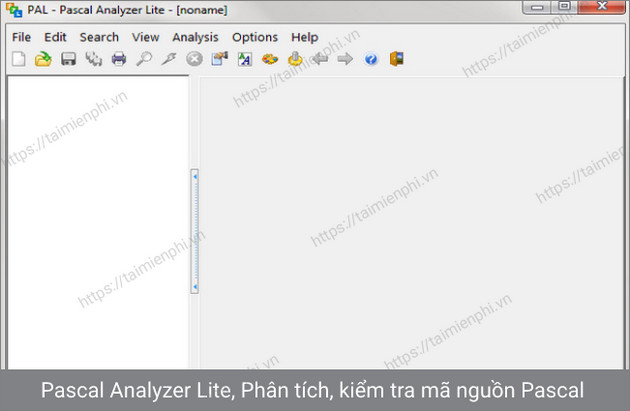630x411 pixels.
Task: Open Help with the blue question mark icon
Action: coord(371,59)
